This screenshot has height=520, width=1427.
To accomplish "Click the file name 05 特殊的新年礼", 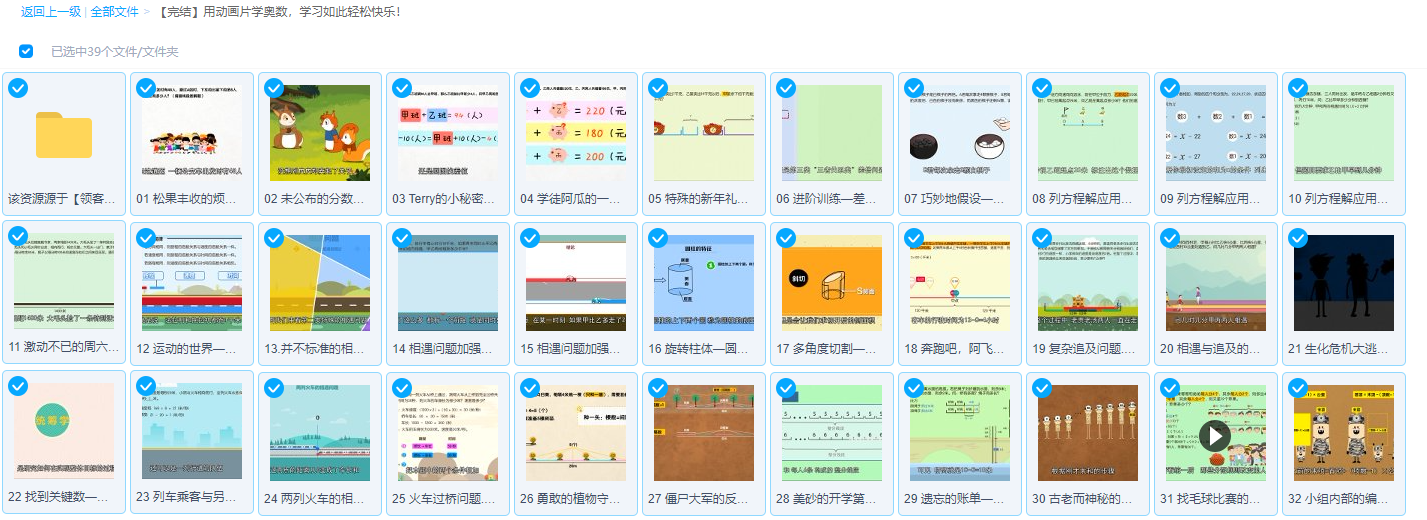I will pyautogui.click(x=698, y=198).
